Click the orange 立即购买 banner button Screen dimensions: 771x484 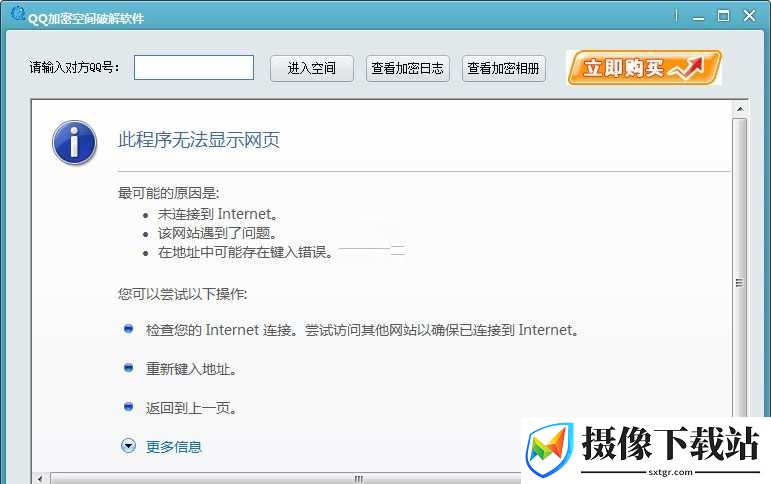click(644, 67)
